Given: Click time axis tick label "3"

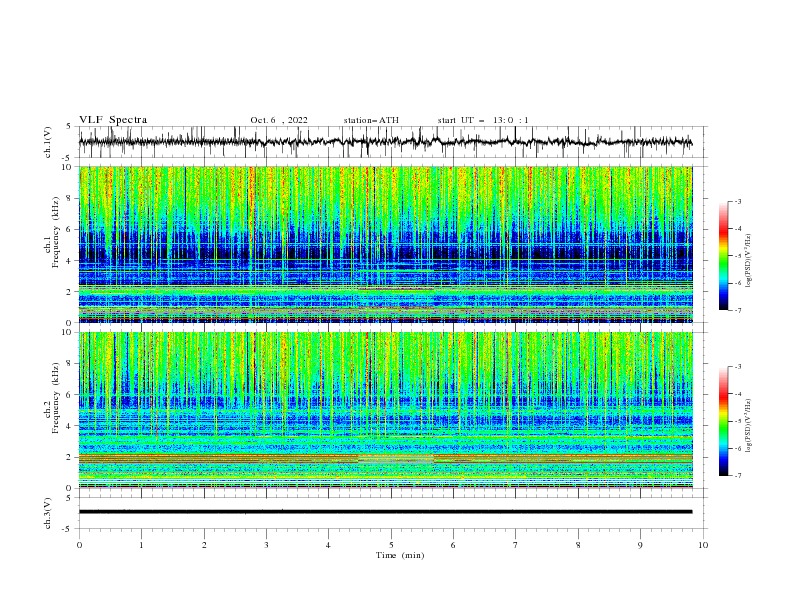Looking at the screenshot, I should pyautogui.click(x=266, y=545).
